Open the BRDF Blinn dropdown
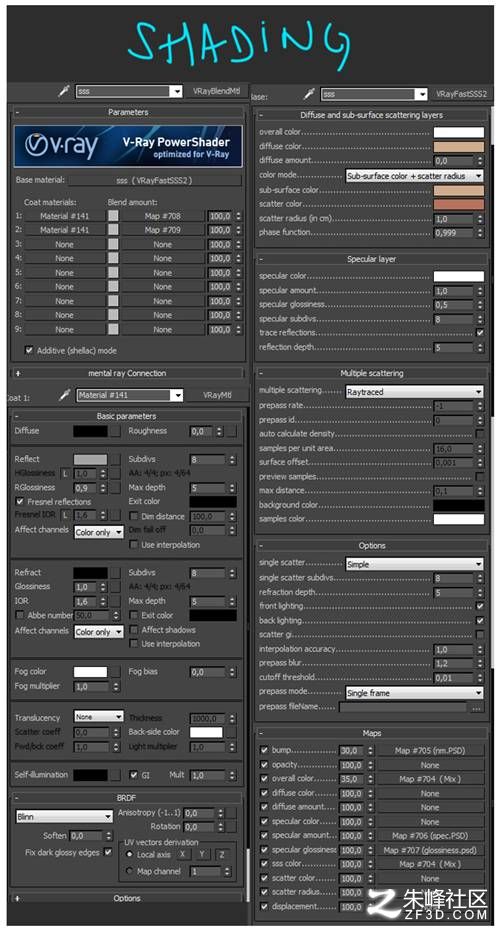500x931 pixels. pyautogui.click(x=64, y=817)
